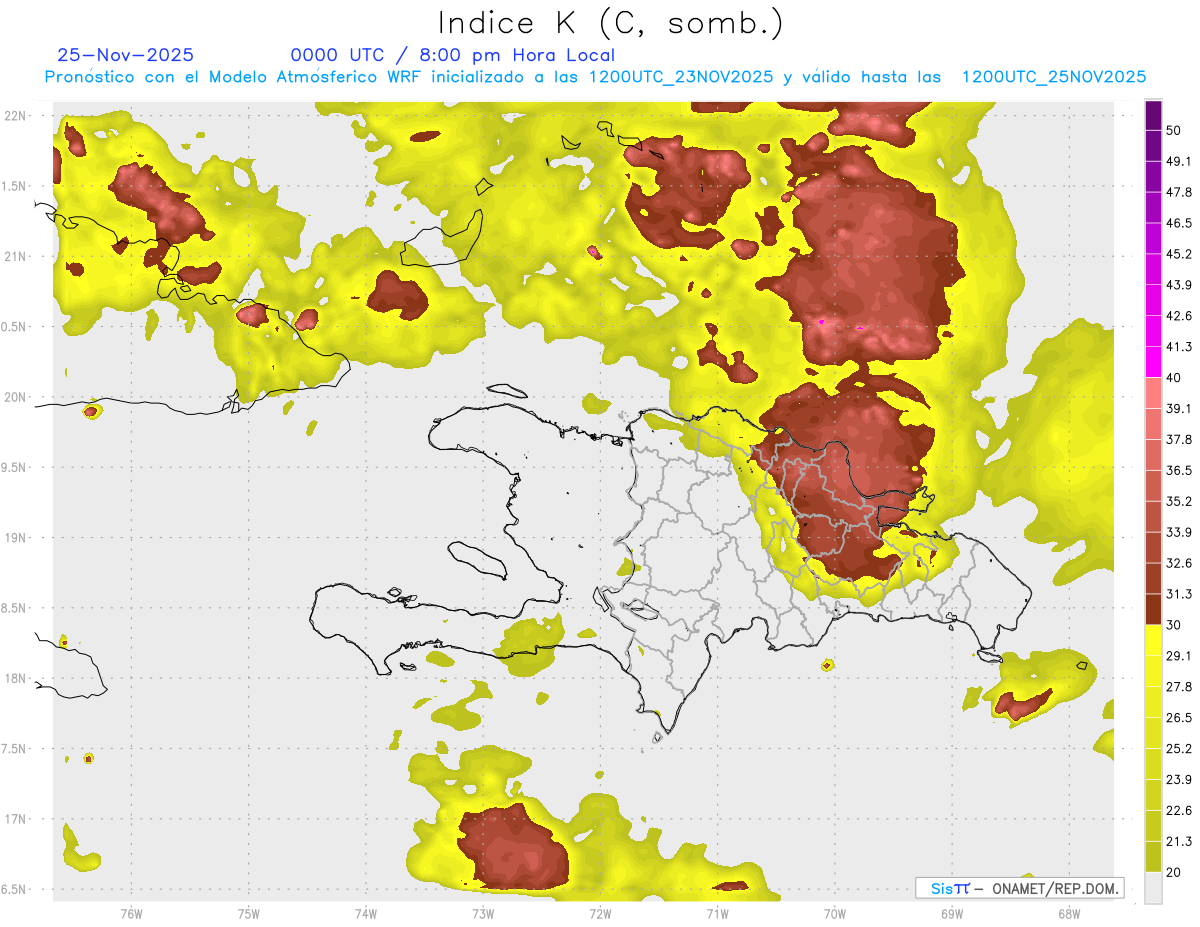Image resolution: width=1200 pixels, height=927 pixels.
Task: Click the "ONAMET/REP.DOM." credit label
Action: [x=1055, y=888]
